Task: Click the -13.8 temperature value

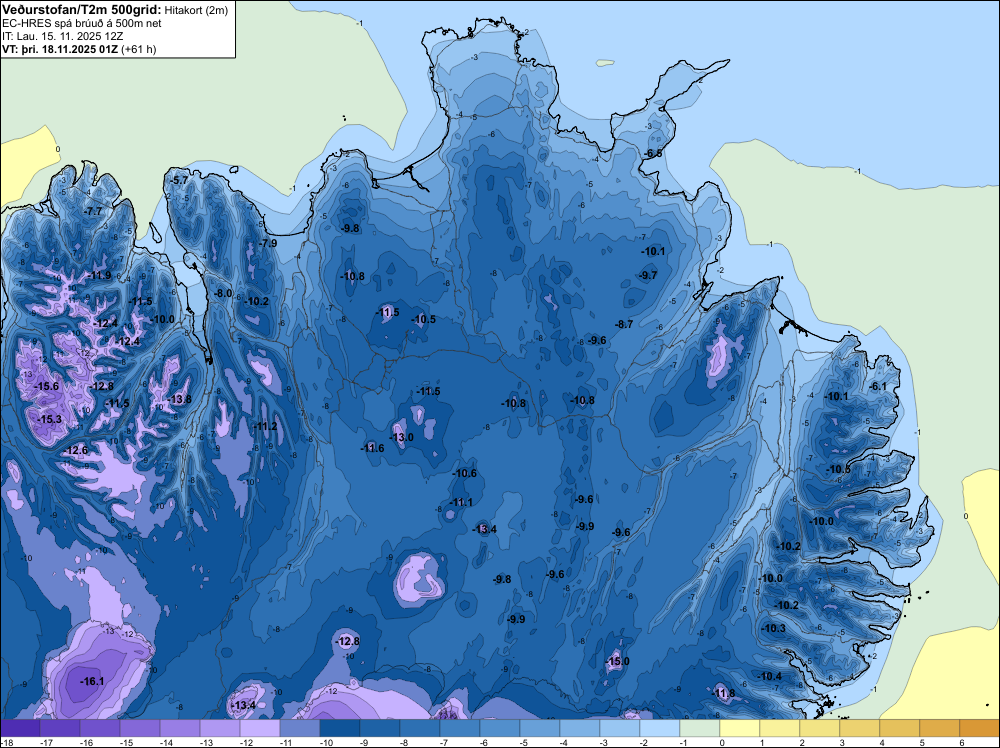Action: coord(179,400)
